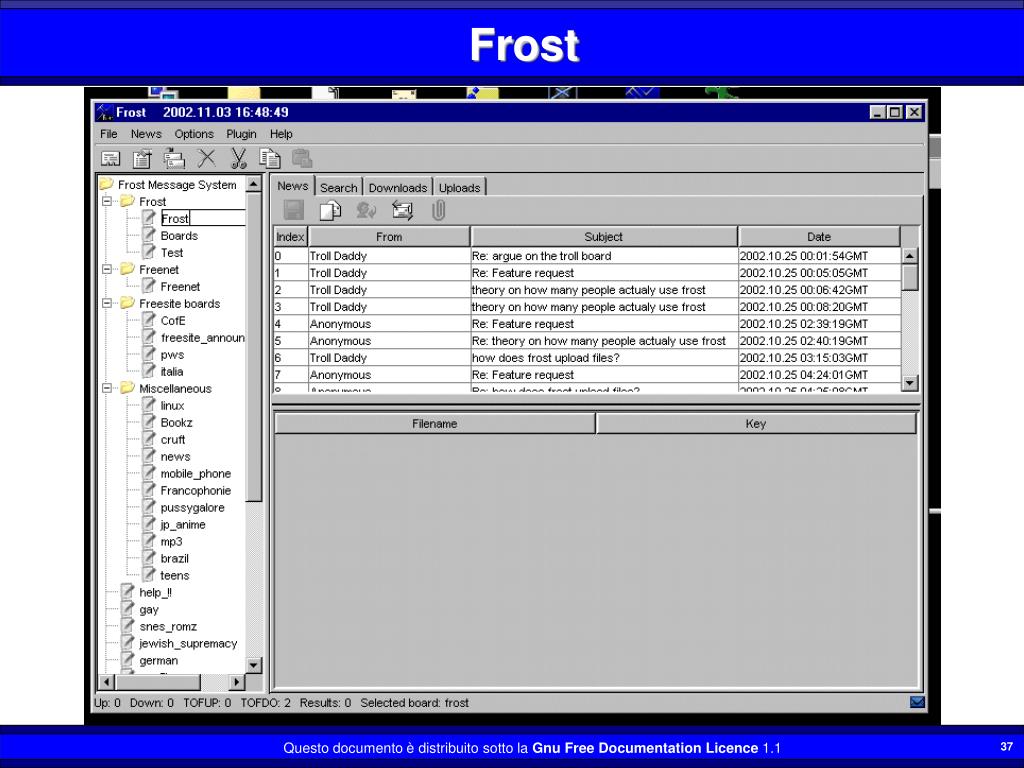Collapse the Frost folder in tree

point(107,202)
